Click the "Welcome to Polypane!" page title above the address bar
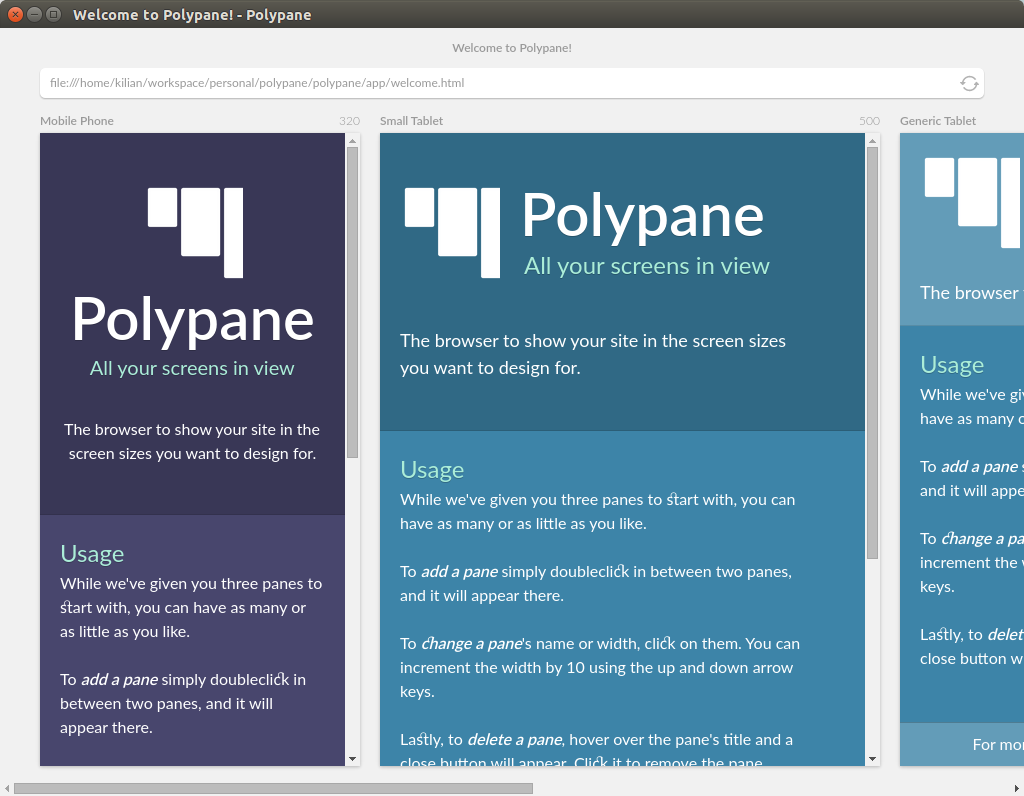Viewport: 1024px width, 796px height. 512,48
